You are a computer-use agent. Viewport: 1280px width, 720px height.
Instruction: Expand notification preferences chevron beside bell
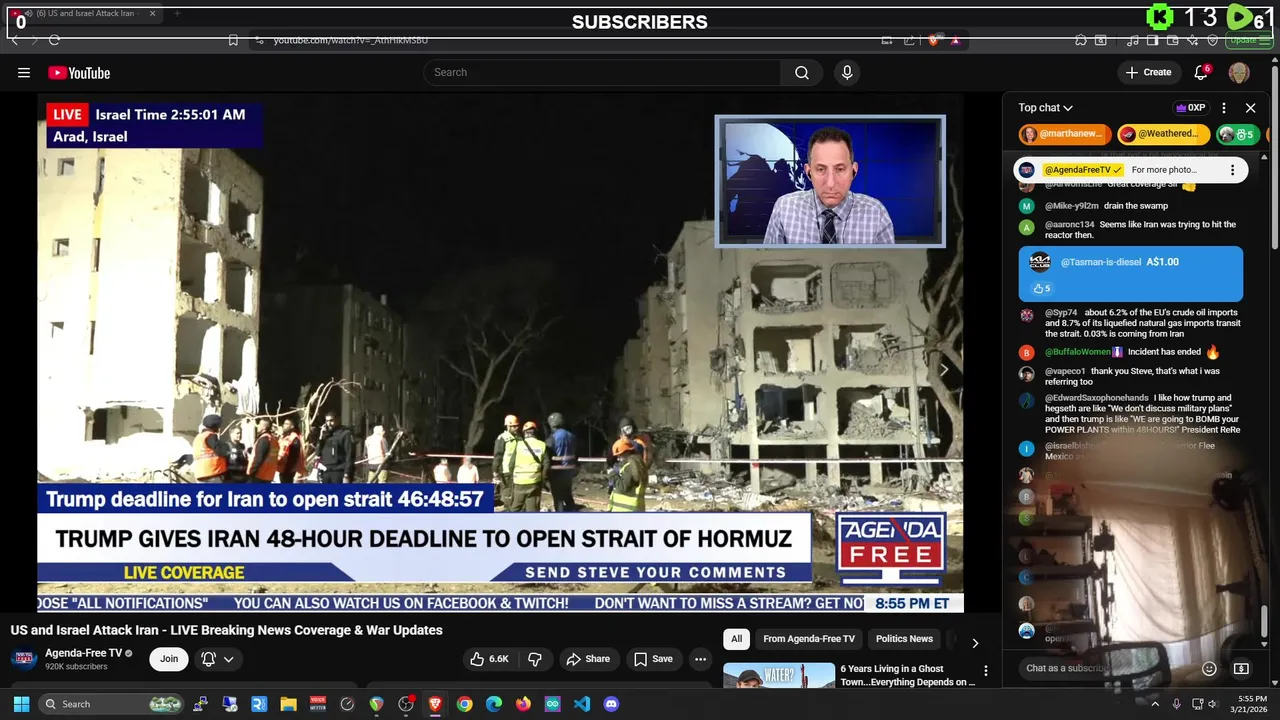229,659
